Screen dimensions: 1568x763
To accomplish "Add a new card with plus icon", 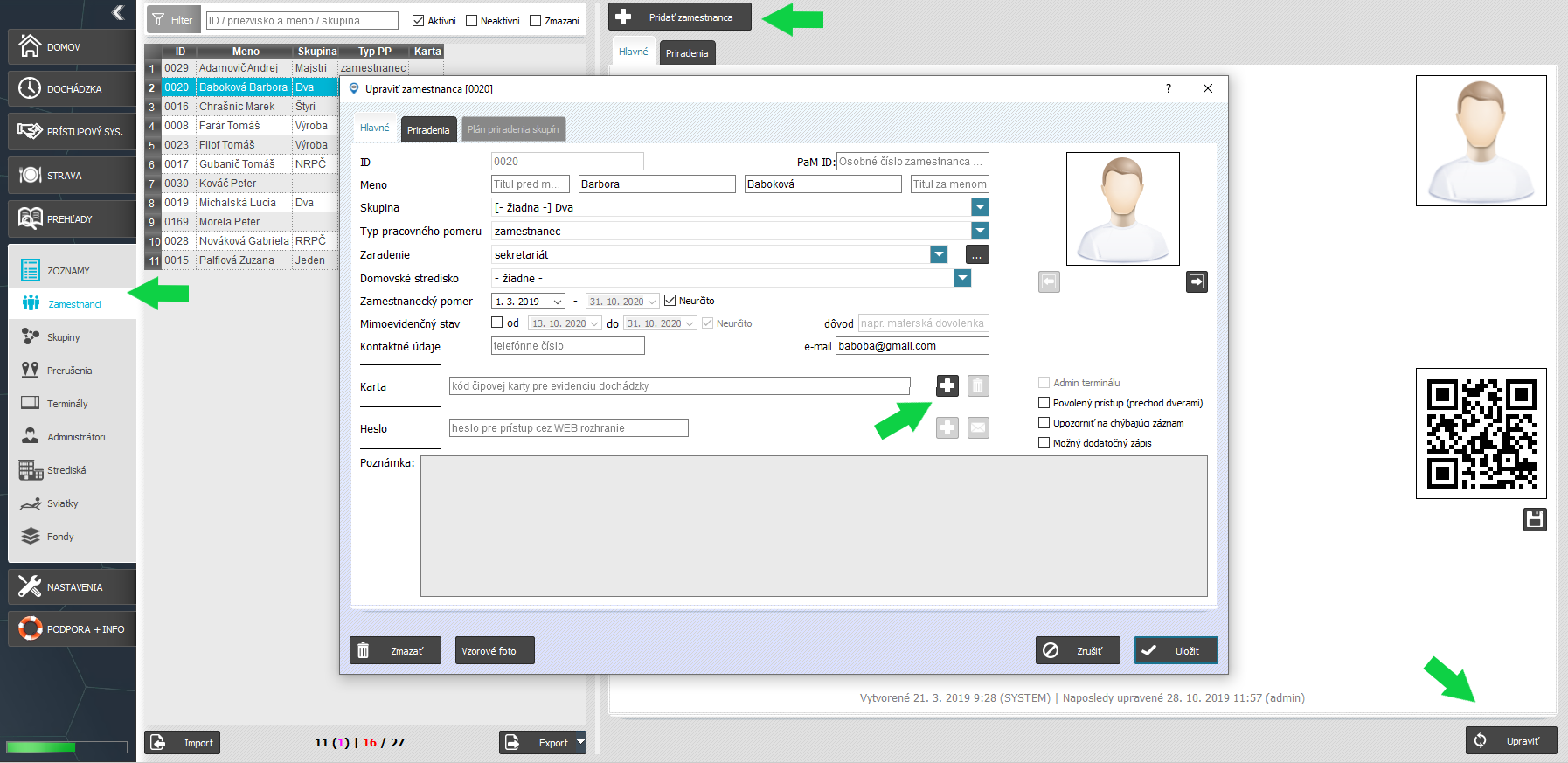I will pos(947,385).
